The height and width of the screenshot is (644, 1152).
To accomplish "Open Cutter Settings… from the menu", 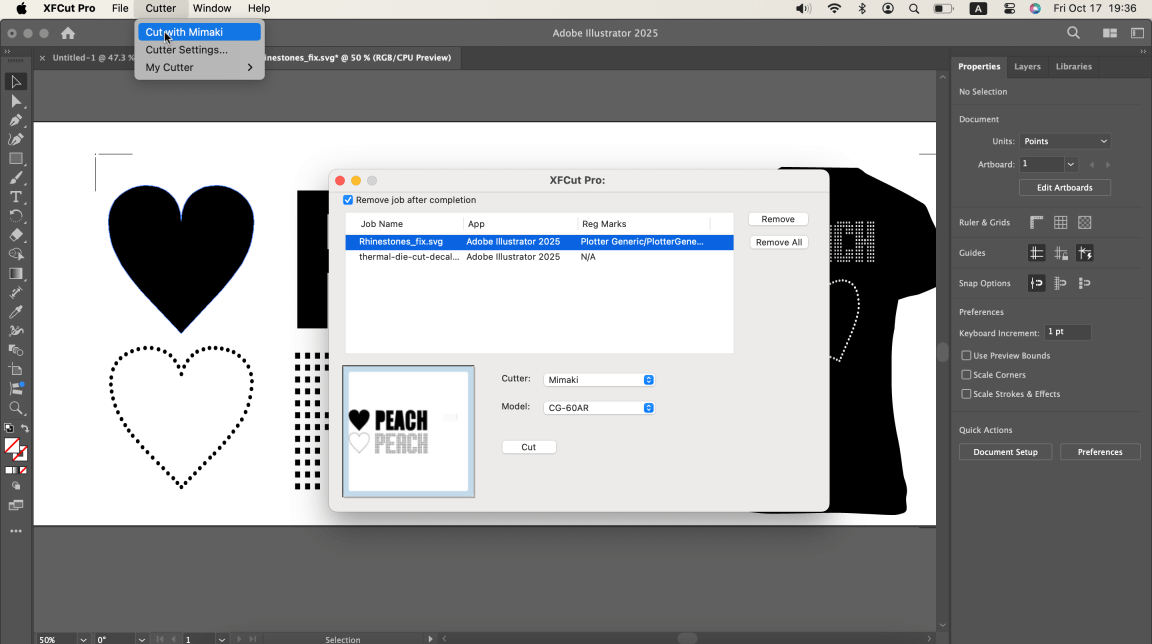I will 199,50.
